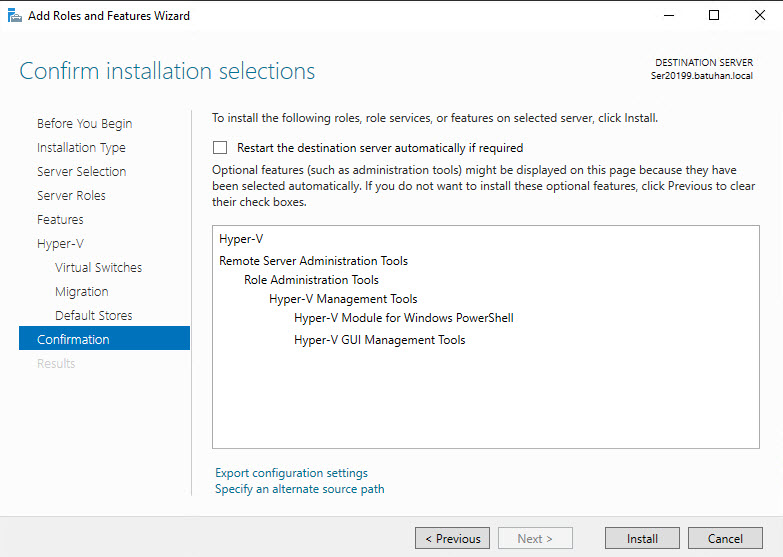The height and width of the screenshot is (557, 783).
Task: Minimize the wizard window
Action: pos(665,16)
